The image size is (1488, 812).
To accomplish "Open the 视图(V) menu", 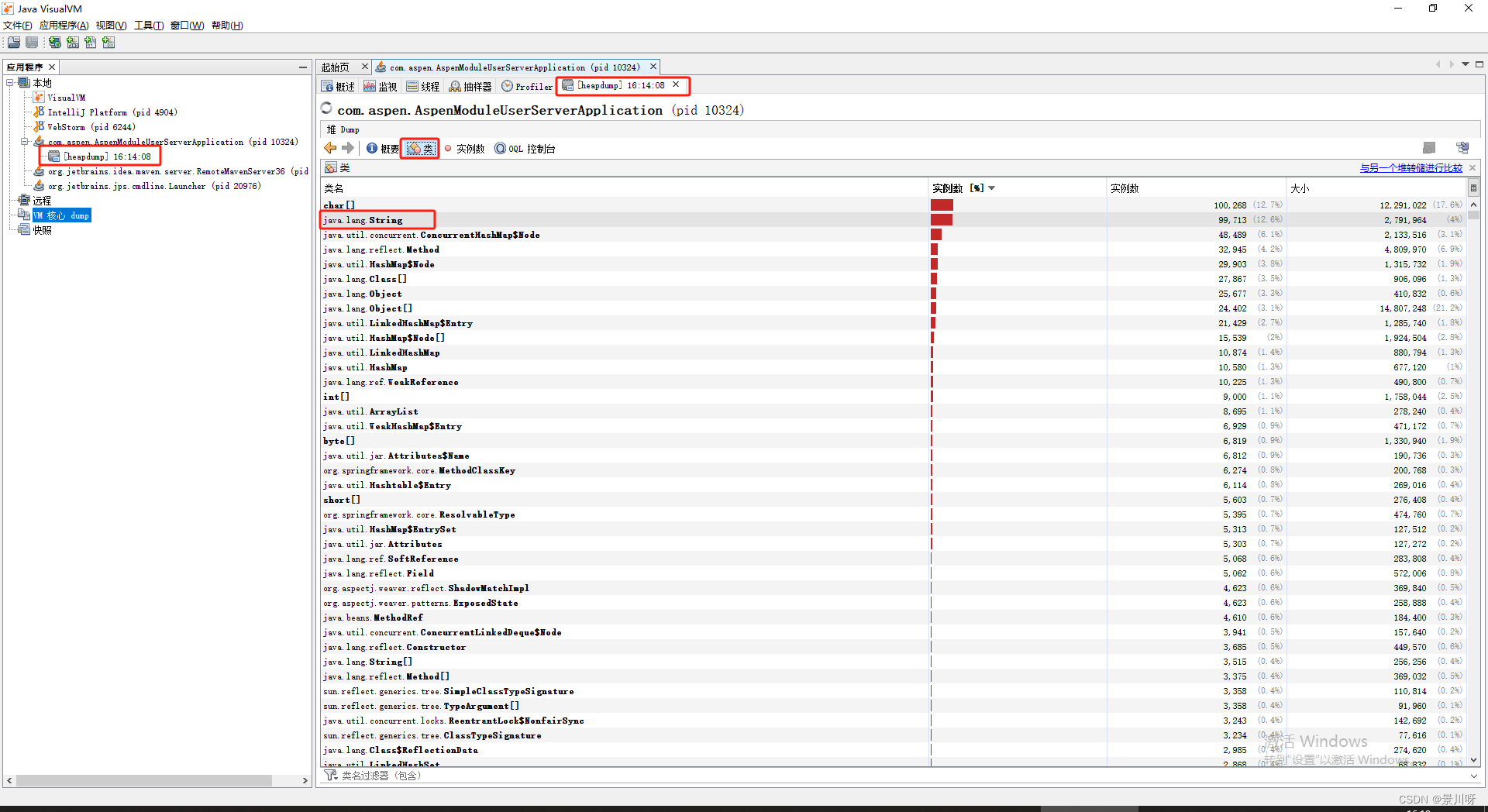I will (x=112, y=26).
